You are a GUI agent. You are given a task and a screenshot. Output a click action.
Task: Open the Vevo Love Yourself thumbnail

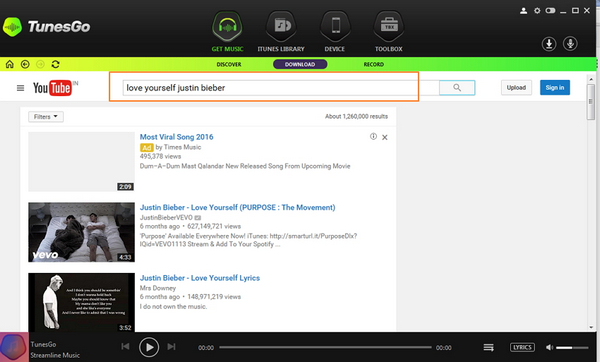tap(82, 232)
